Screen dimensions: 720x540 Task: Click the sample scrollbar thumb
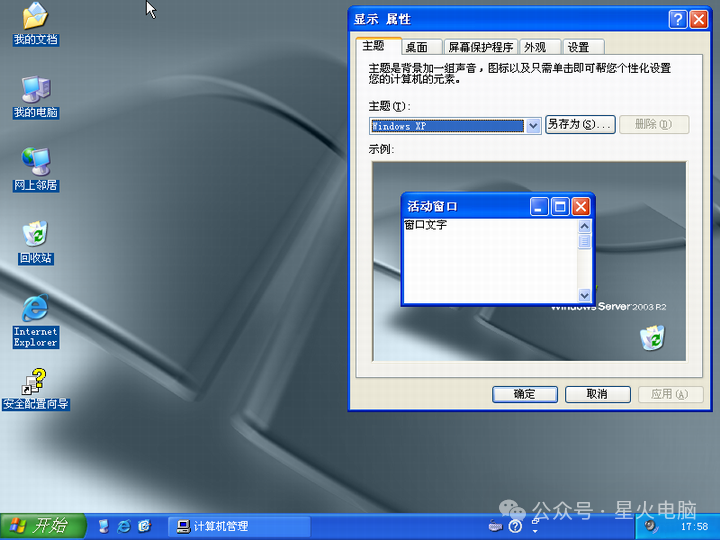pos(584,241)
